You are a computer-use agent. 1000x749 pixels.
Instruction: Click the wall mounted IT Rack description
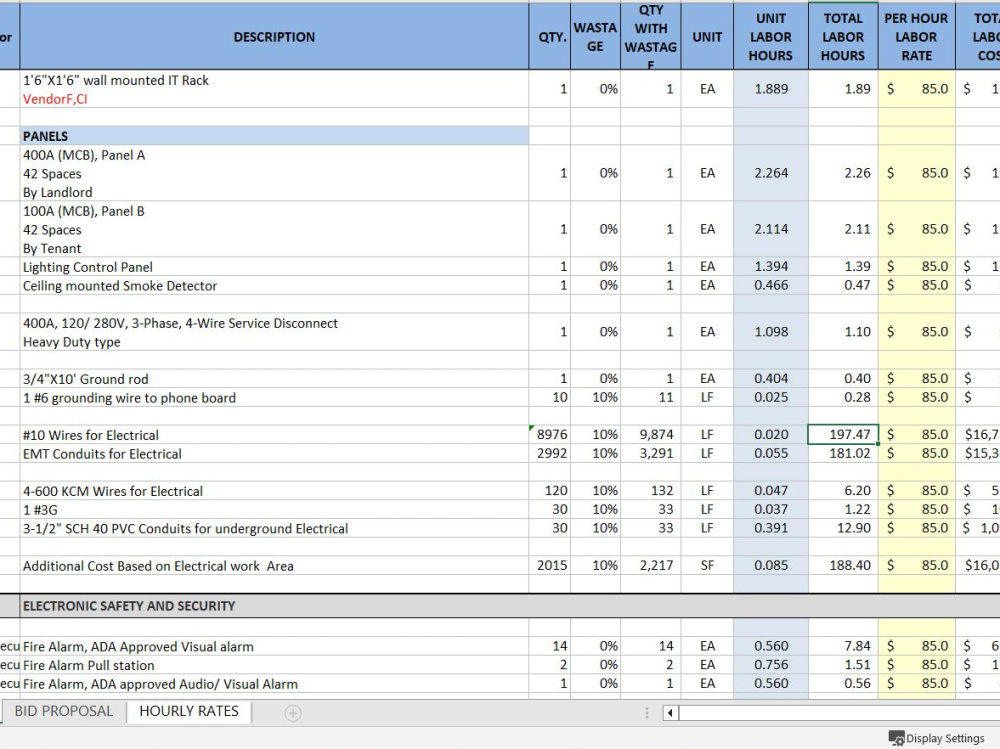[x=274, y=89]
